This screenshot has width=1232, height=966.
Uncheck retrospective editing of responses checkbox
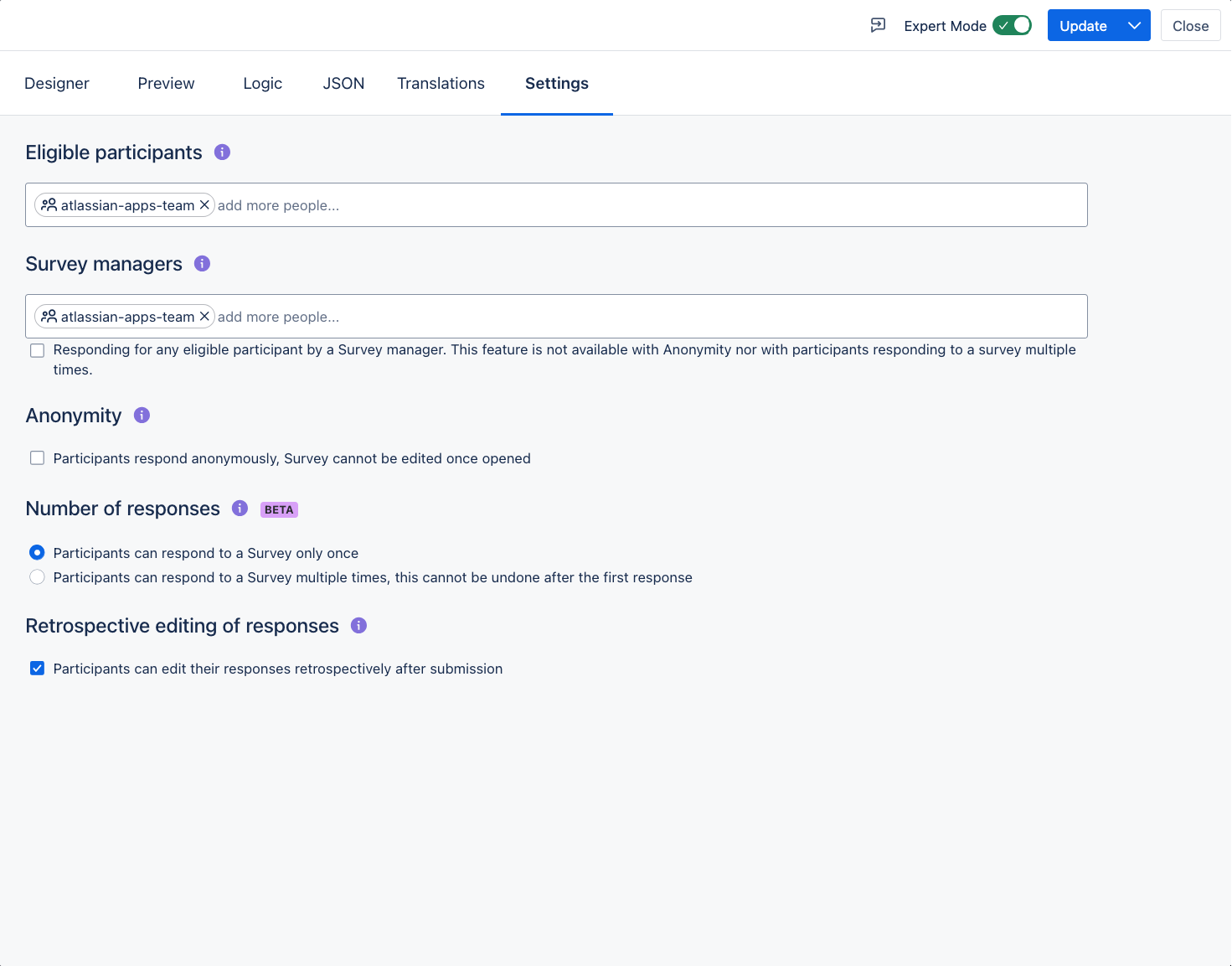tap(38, 668)
